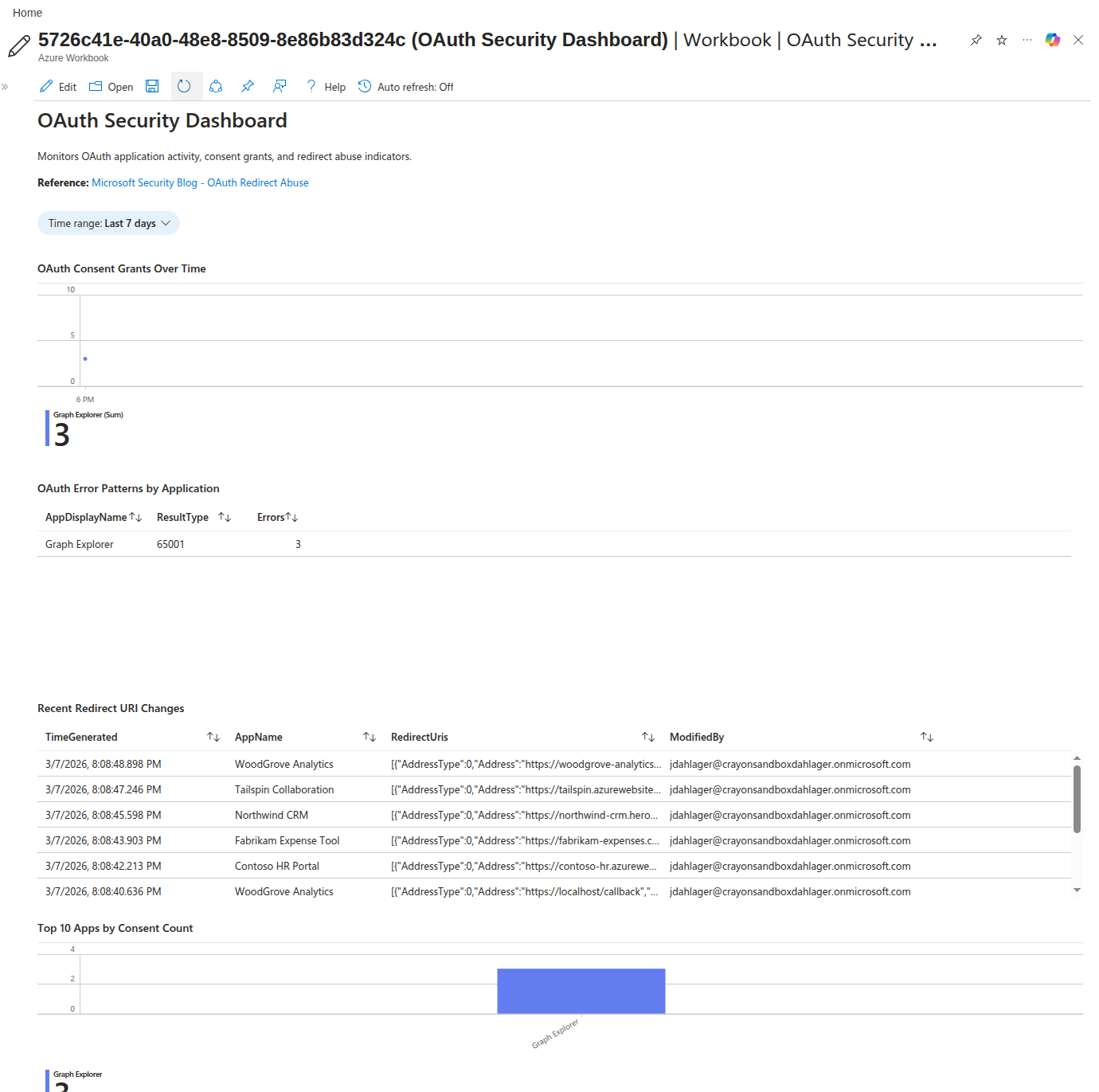The width and height of the screenshot is (1099, 1092).
Task: Select the Edit pencil icon
Action: pos(45,86)
